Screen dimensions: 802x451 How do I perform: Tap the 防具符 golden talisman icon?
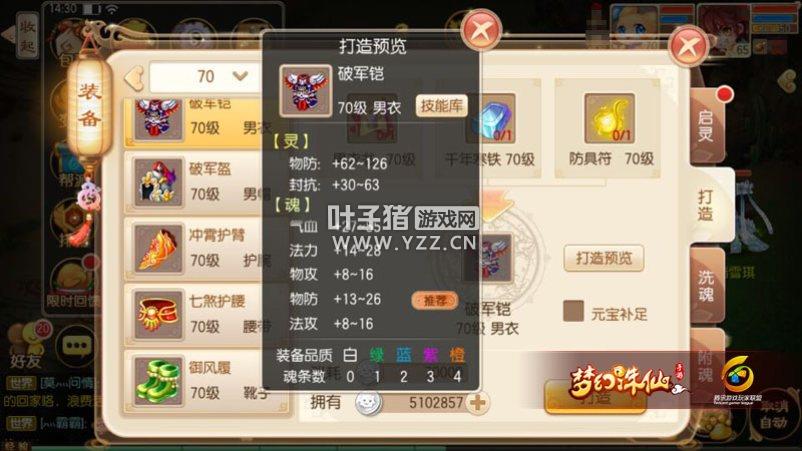610,118
